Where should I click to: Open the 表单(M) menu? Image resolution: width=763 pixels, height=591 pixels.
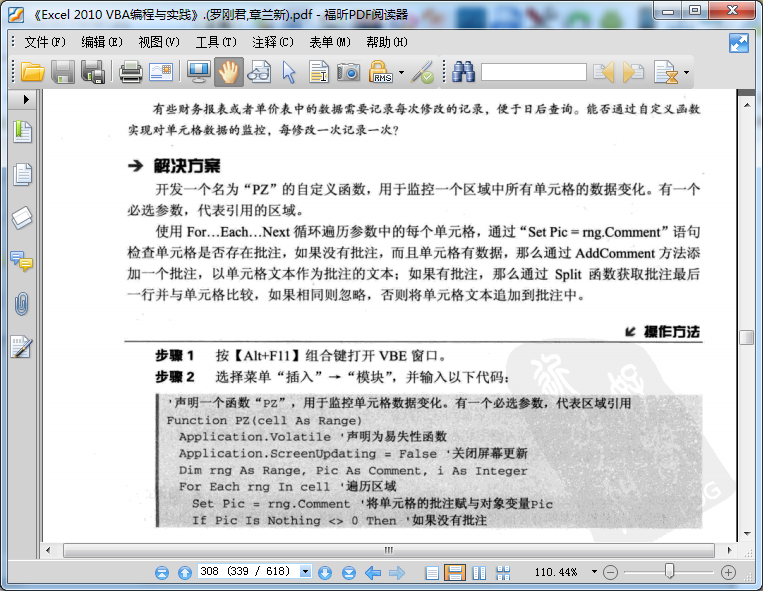(329, 43)
